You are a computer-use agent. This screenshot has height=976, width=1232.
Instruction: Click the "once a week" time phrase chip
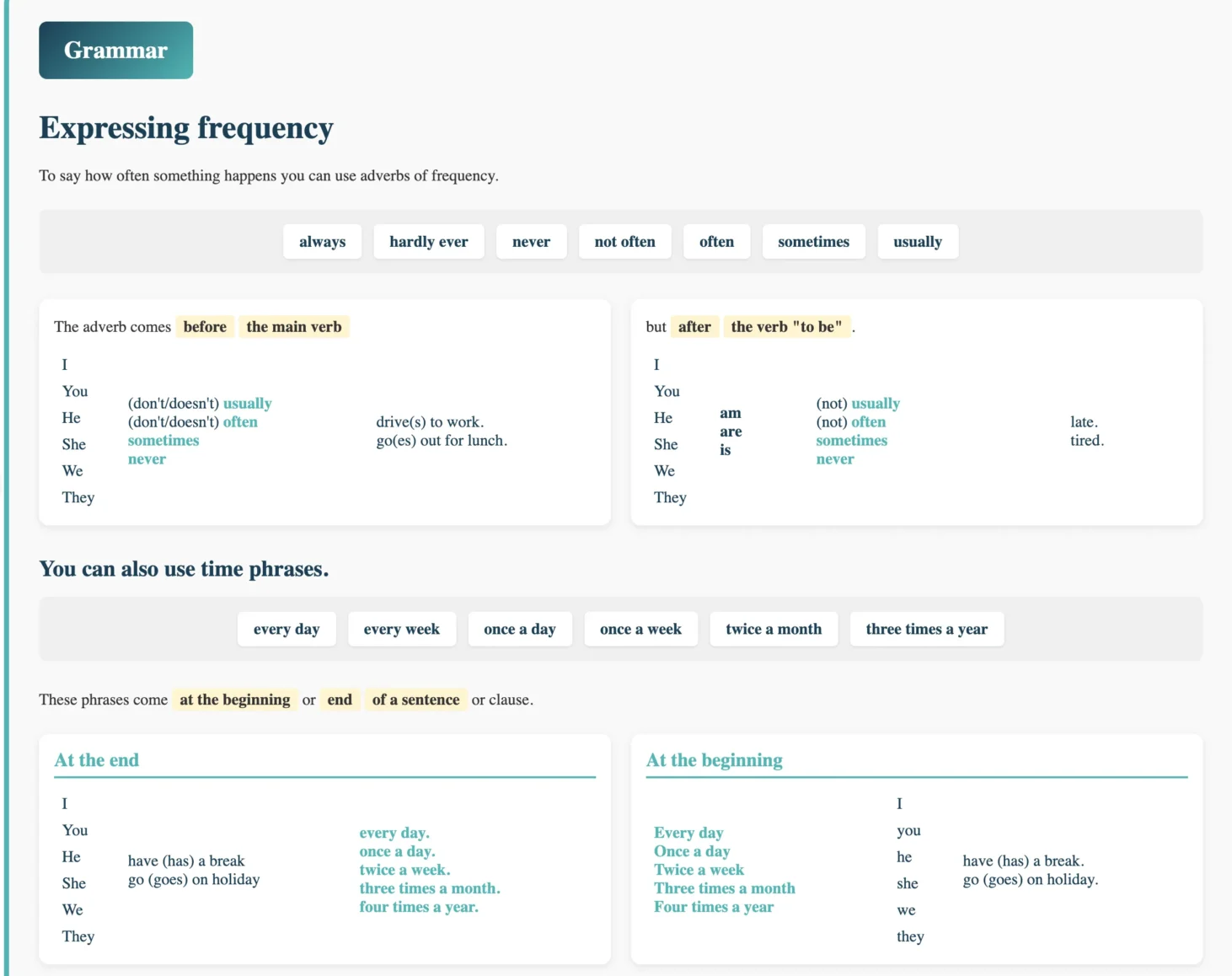point(641,630)
